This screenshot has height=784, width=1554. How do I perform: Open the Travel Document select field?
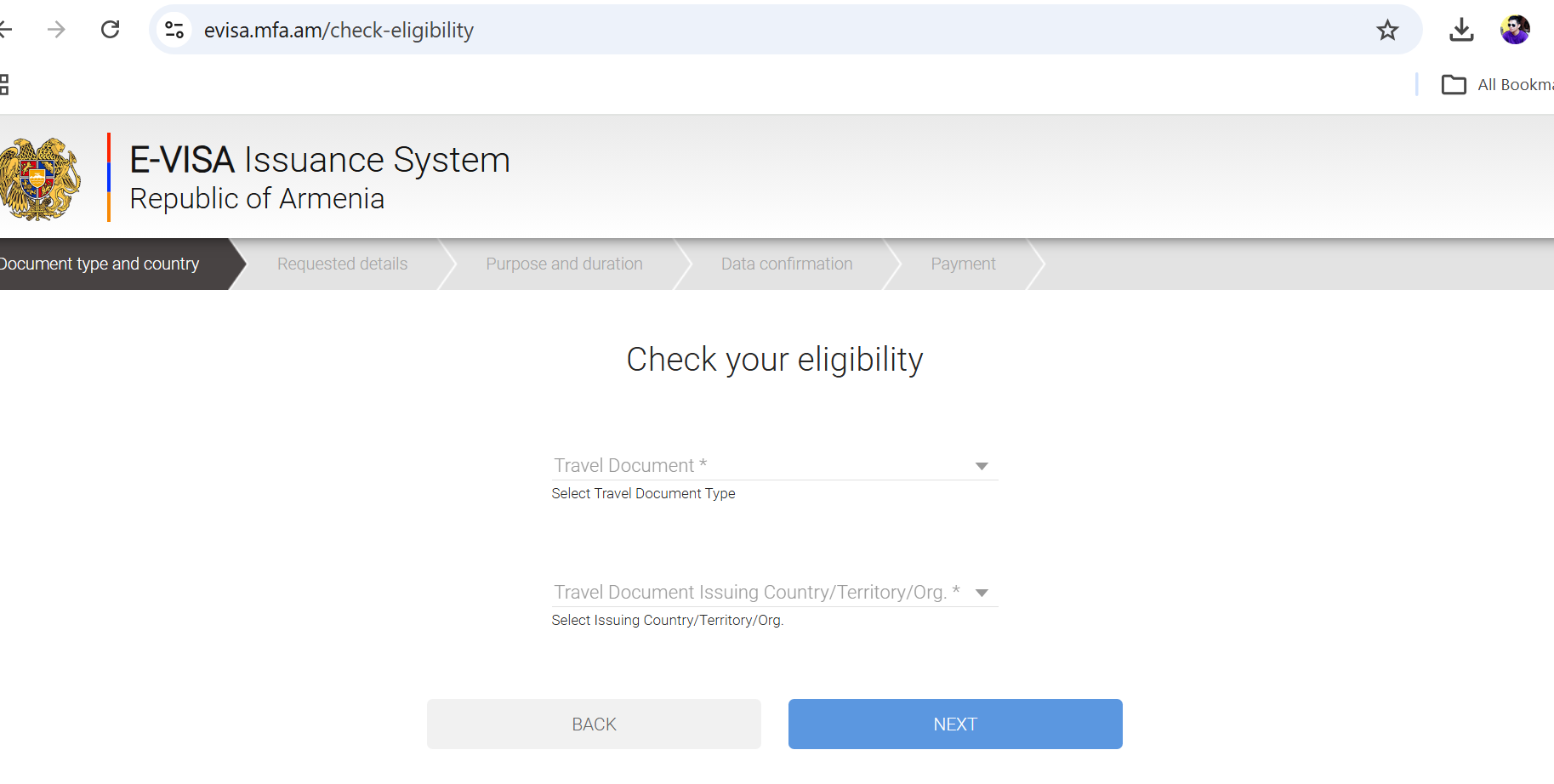tap(774, 465)
